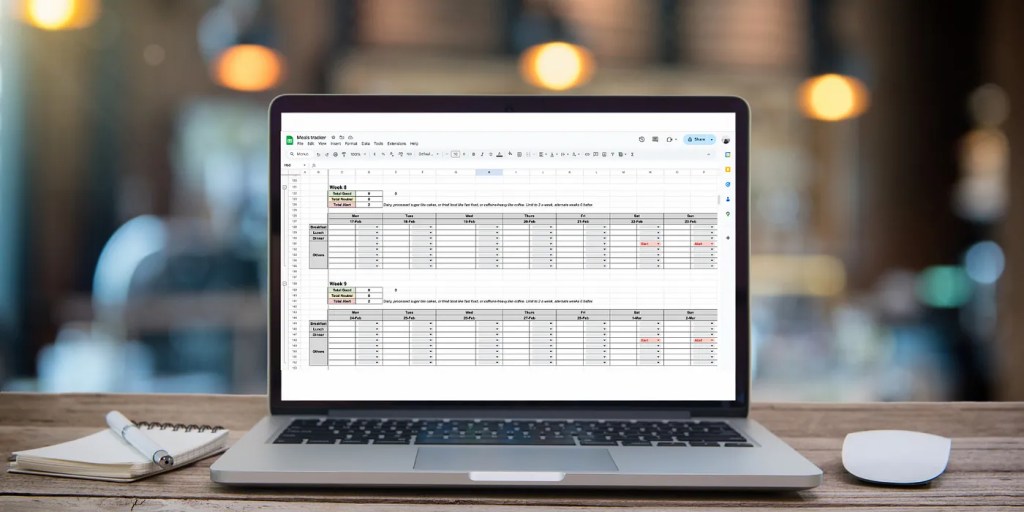
Task: Open the Tasks side panel icon
Action: click(x=728, y=184)
